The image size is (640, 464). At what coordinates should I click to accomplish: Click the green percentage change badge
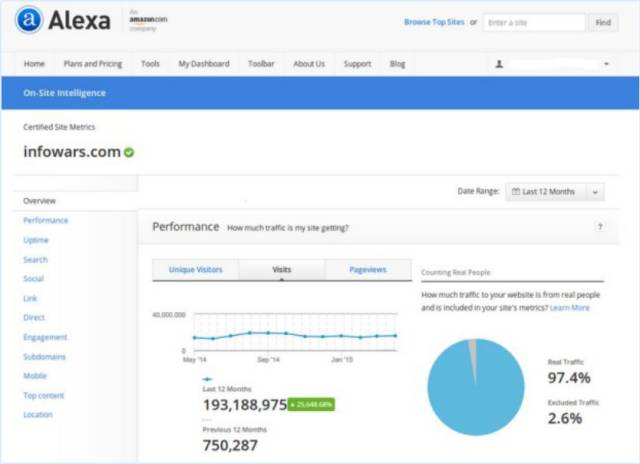[311, 404]
